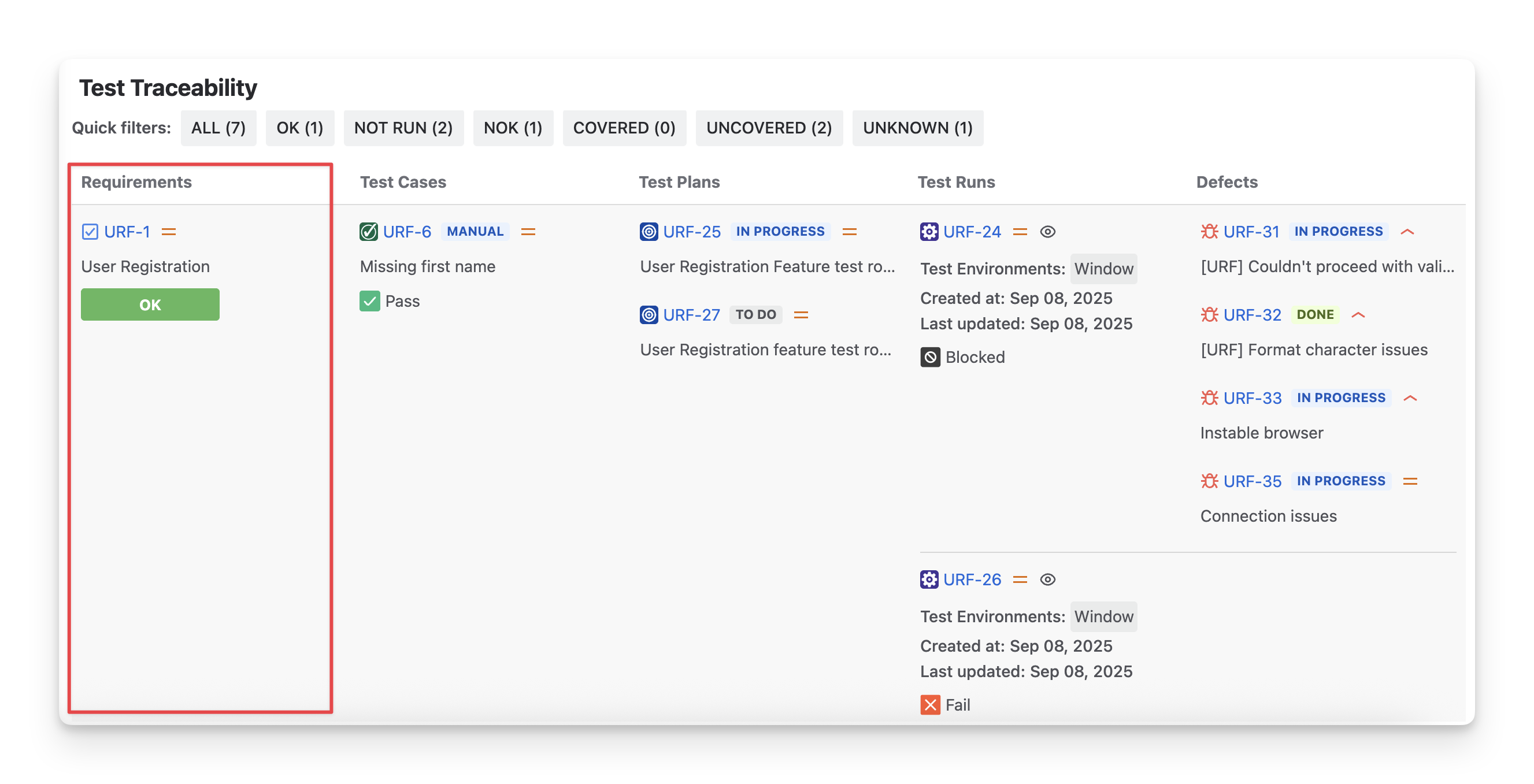Open the URF-27 test plan link
The width and height of the screenshot is (1534, 784).
coord(691,315)
